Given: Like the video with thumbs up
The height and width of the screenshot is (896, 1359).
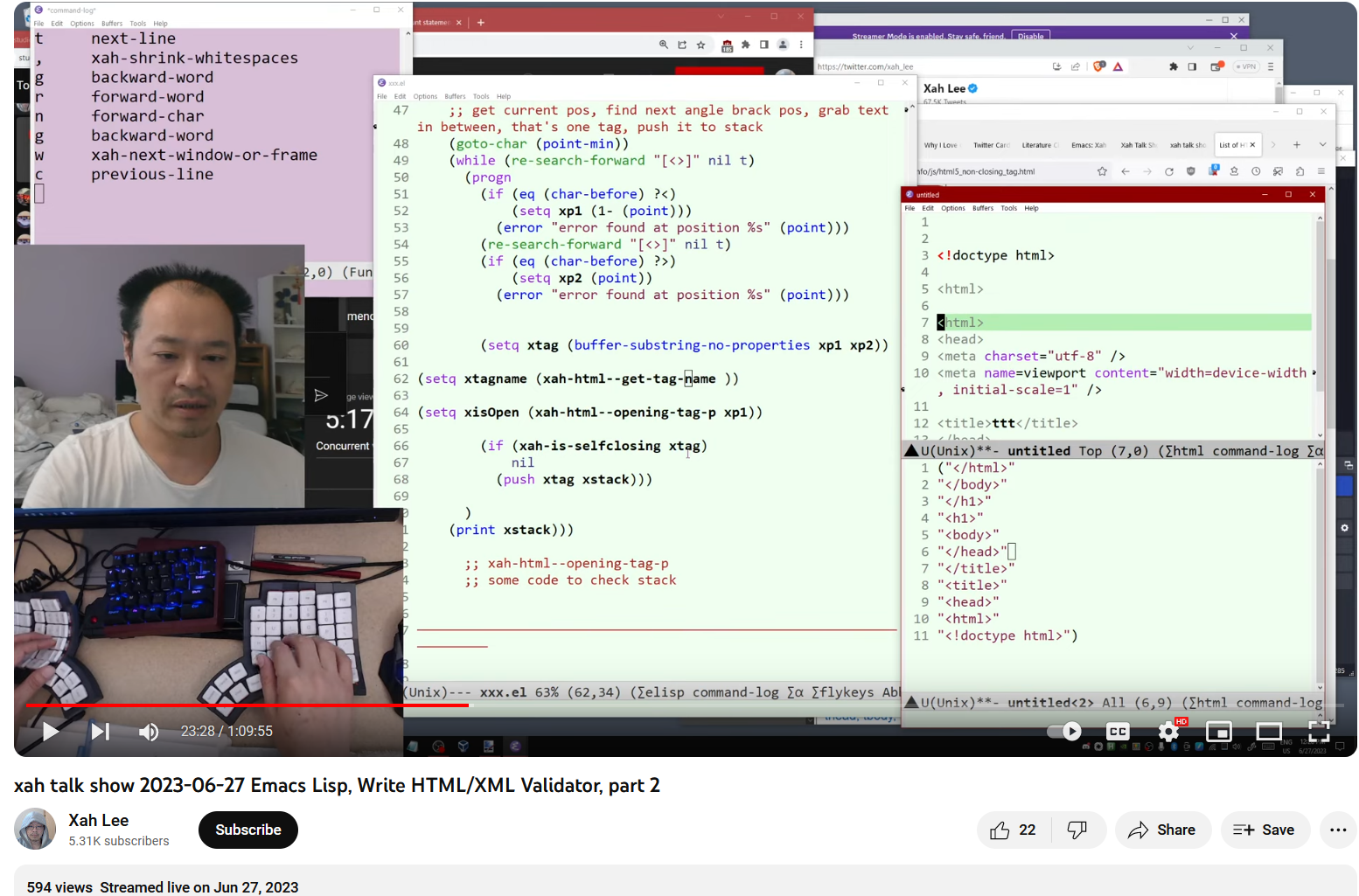Looking at the screenshot, I should pos(1013,830).
